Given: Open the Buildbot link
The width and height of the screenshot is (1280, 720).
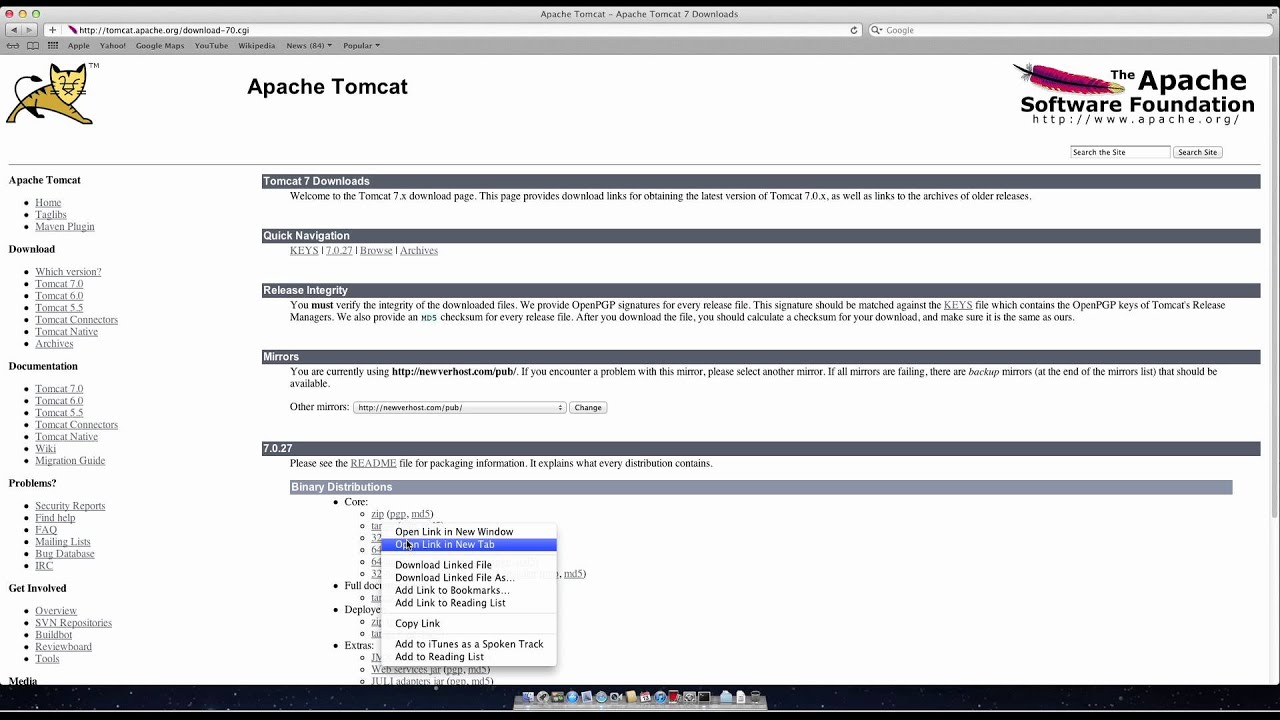Looking at the screenshot, I should coord(53,635).
